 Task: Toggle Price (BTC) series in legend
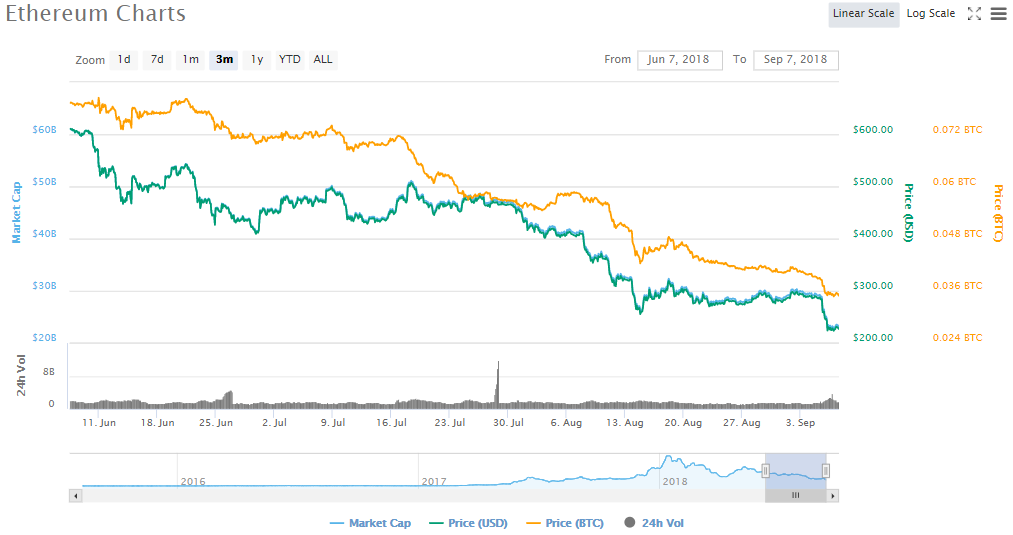click(x=565, y=523)
